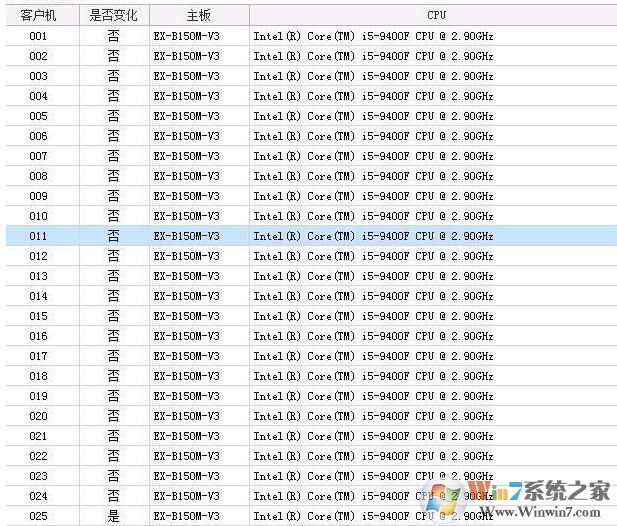Click the 是 change value in row 025
The height and width of the screenshot is (526, 617).
[113, 516]
